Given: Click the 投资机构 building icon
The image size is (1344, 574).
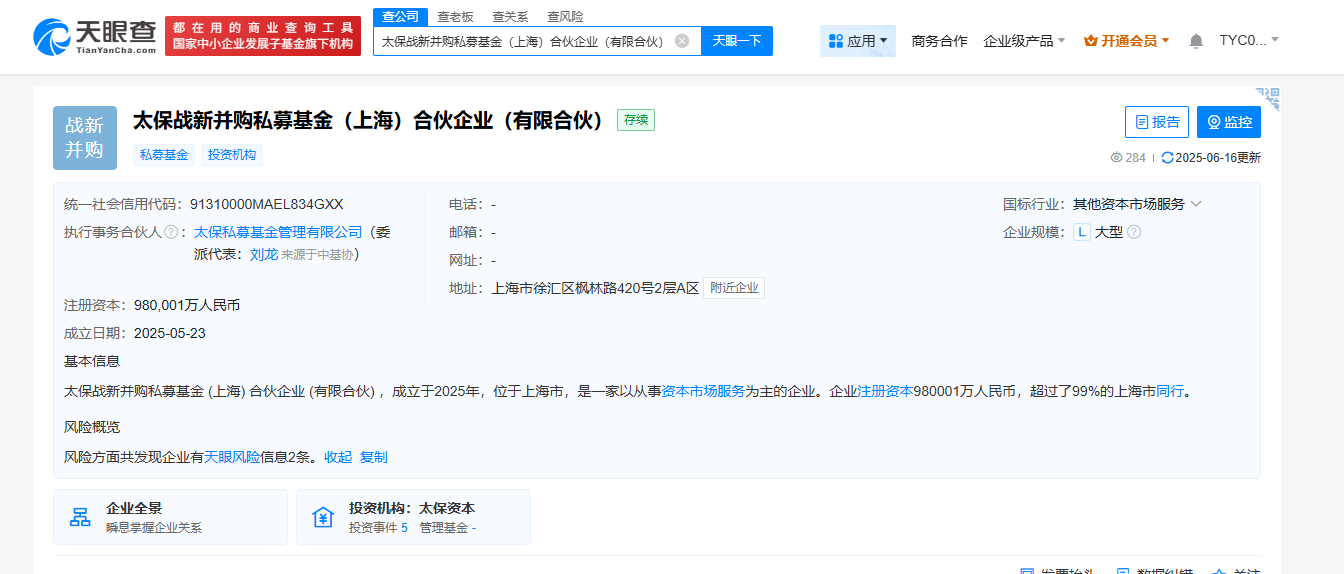Looking at the screenshot, I should pos(323,517).
